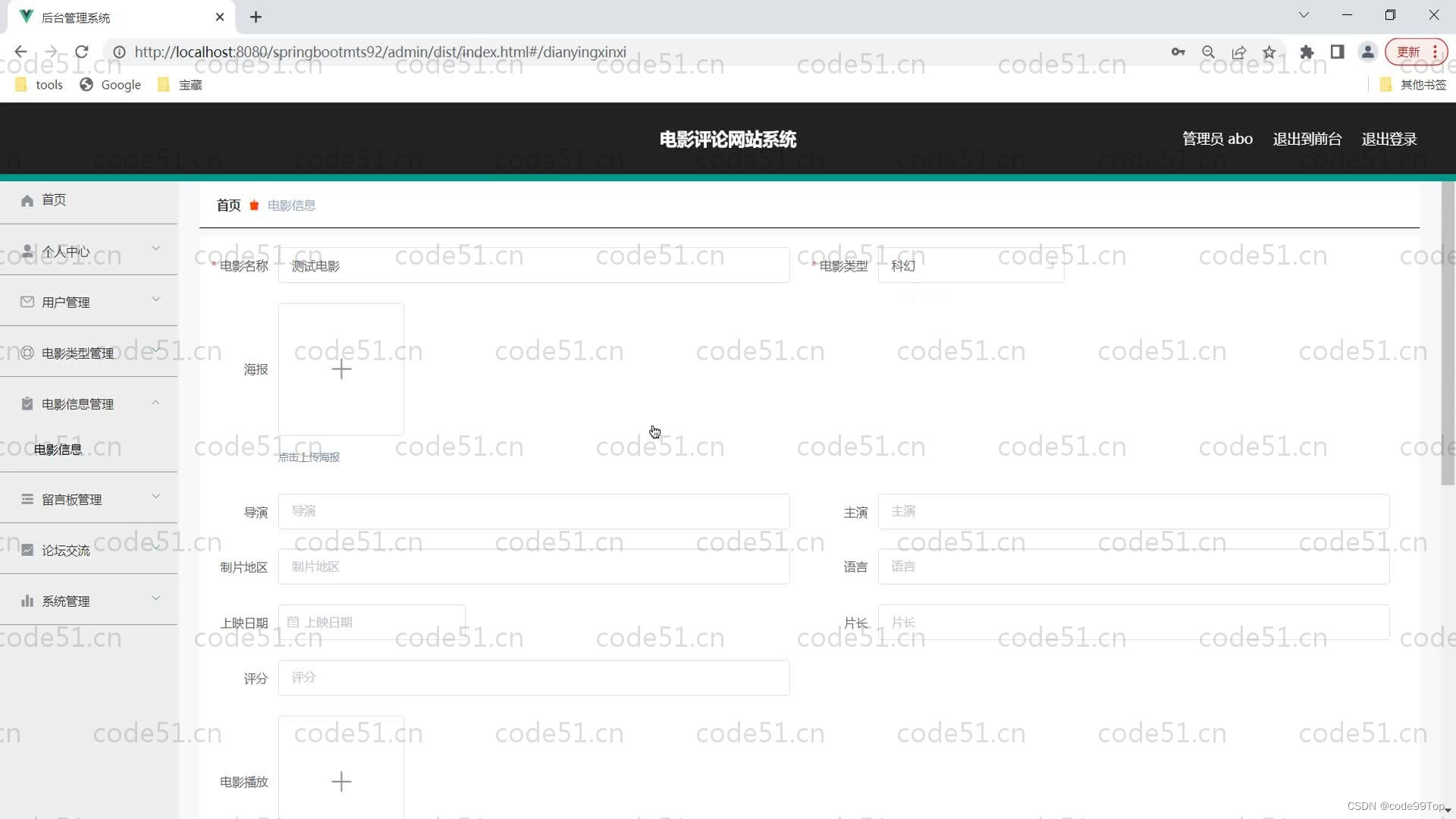Click the list icon next to 留言板管理
This screenshot has width=1456, height=819.
(x=27, y=499)
